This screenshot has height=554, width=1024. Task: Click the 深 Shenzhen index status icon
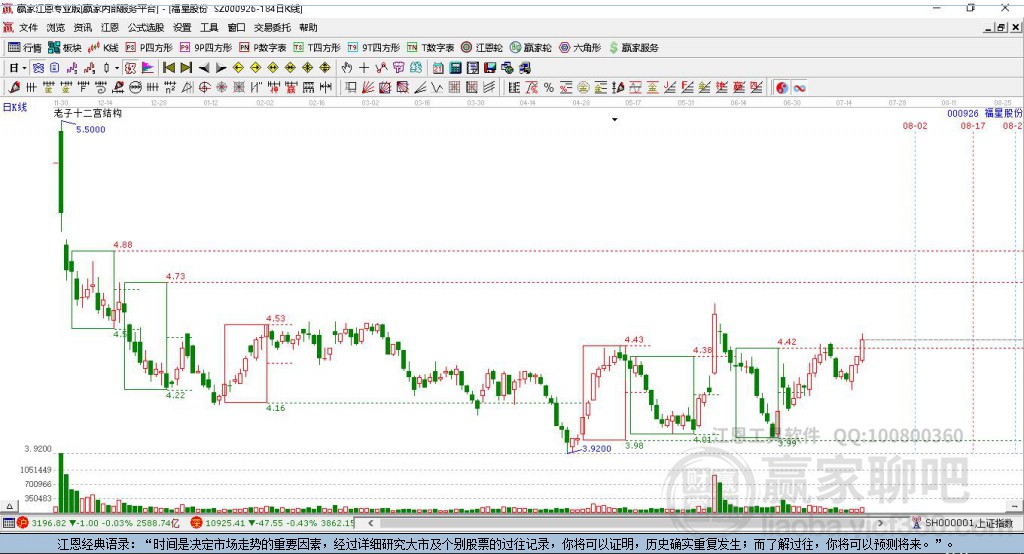pyautogui.click(x=197, y=523)
